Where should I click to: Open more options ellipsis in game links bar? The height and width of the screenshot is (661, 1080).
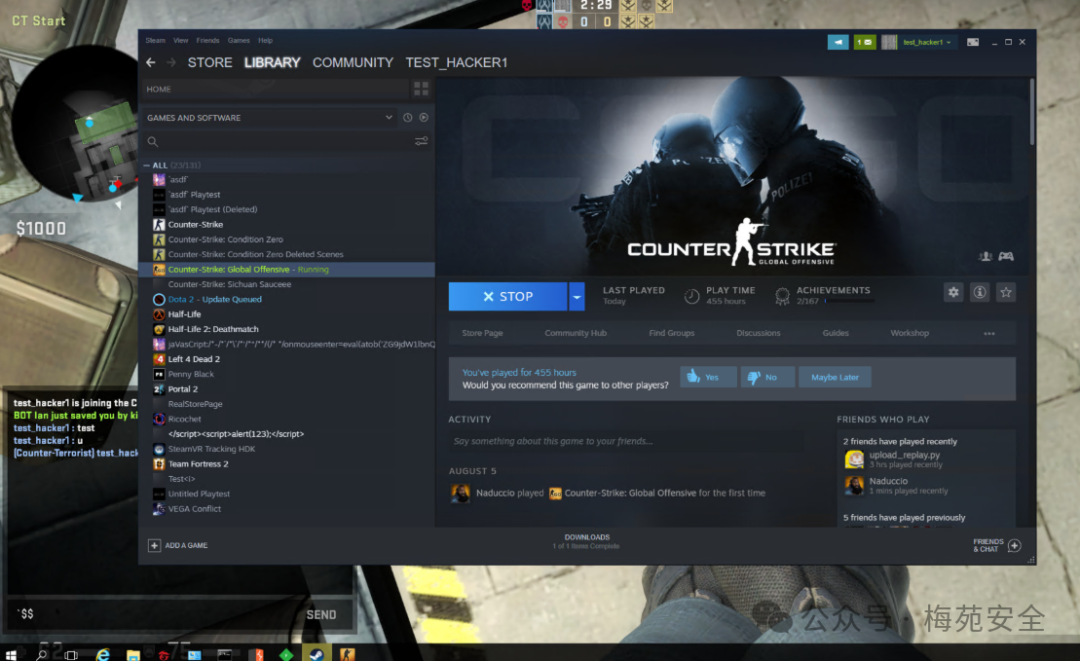point(989,333)
